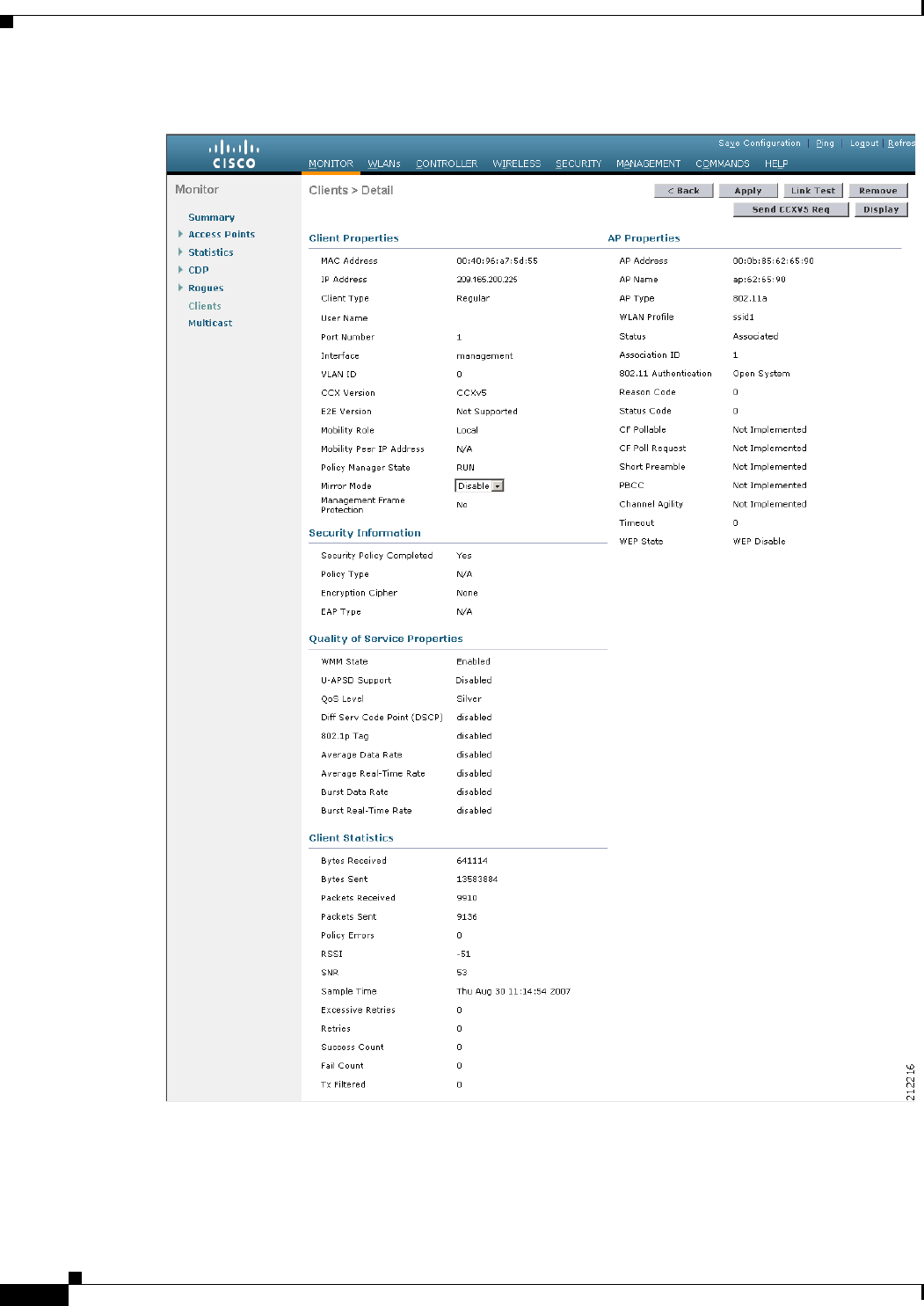This screenshot has height=1306, width=924.
Task: Select the Sample Time Thu Aug 30 value
Action: coord(513,992)
